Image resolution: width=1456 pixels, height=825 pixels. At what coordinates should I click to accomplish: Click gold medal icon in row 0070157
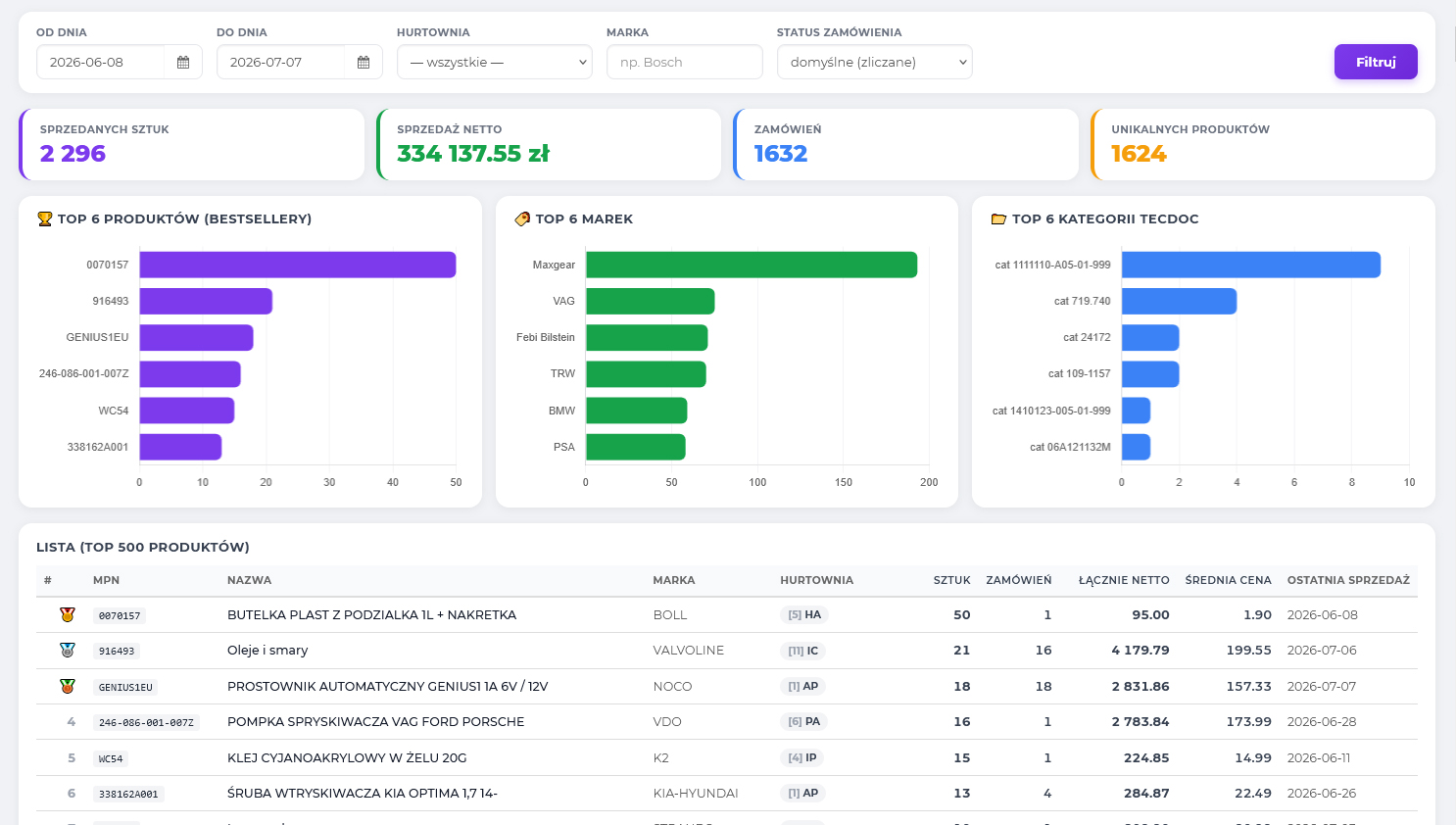[x=68, y=615]
